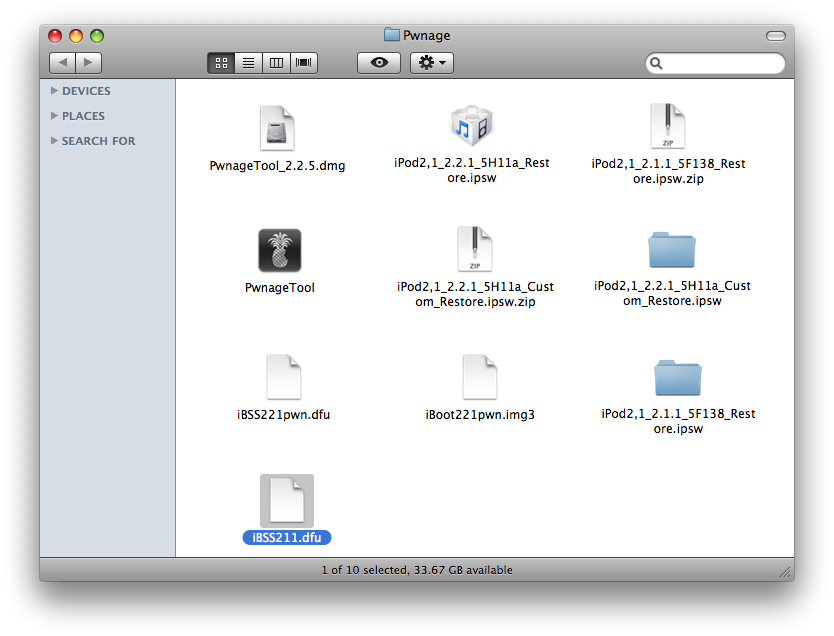
Task: Open the iPod2,1_2.2.1_5H11a_Custom_Restore.ipsw folder
Action: coord(671,250)
